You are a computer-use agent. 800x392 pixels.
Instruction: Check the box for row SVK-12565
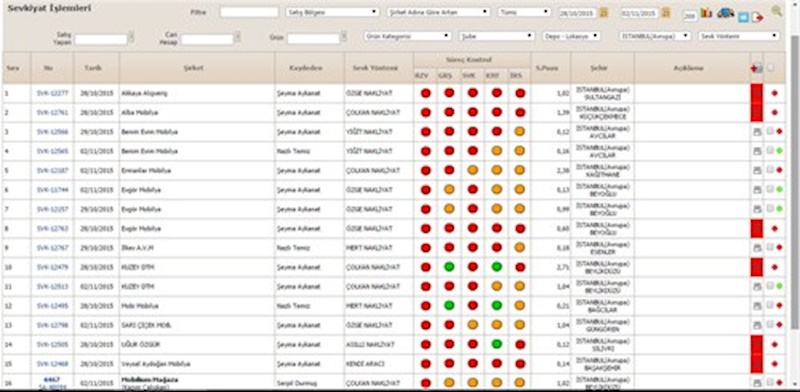[x=770, y=151]
